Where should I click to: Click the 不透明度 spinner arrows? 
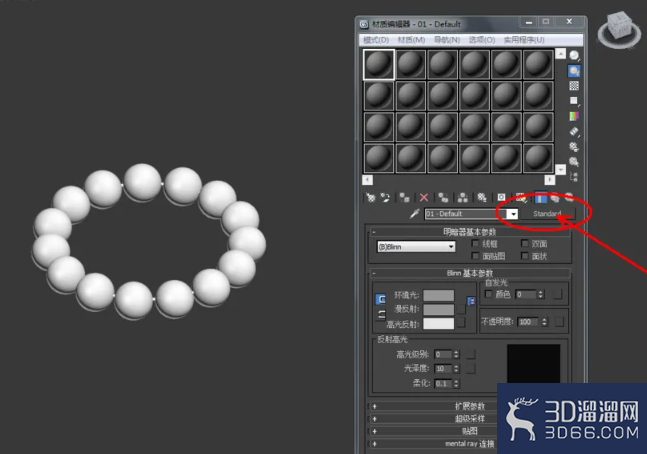click(544, 322)
